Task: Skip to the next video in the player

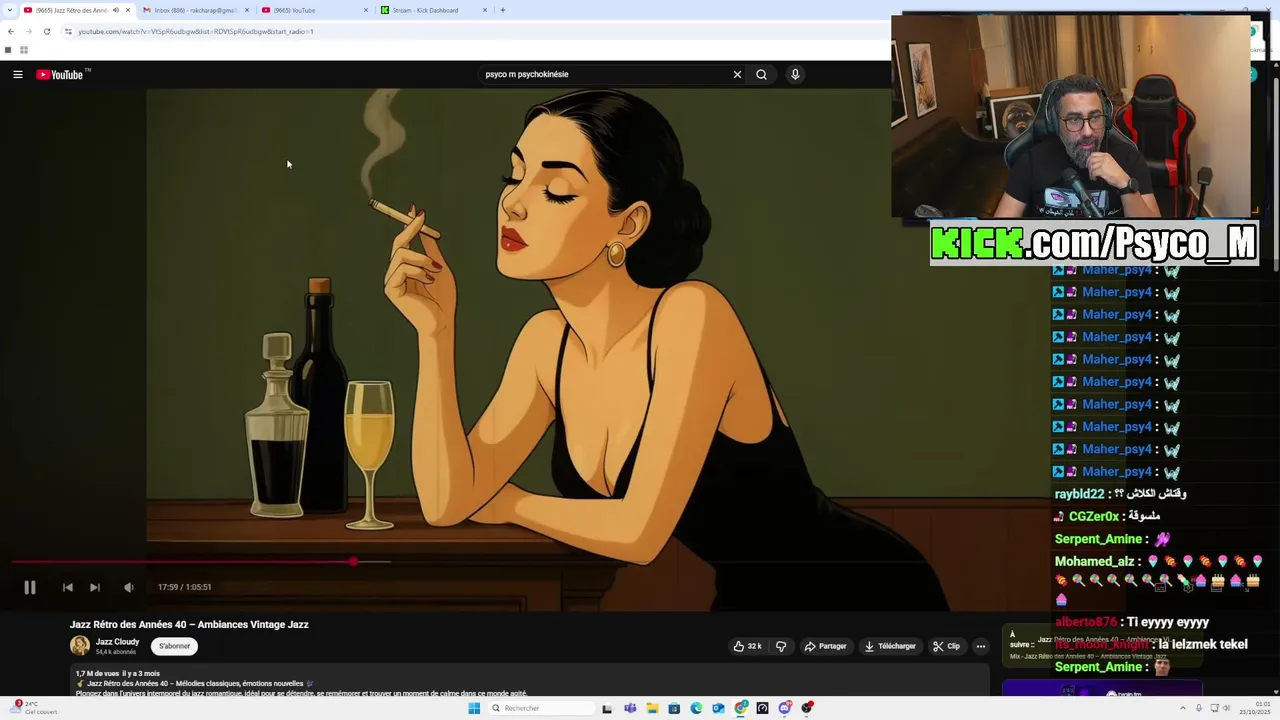Action: 94,587
